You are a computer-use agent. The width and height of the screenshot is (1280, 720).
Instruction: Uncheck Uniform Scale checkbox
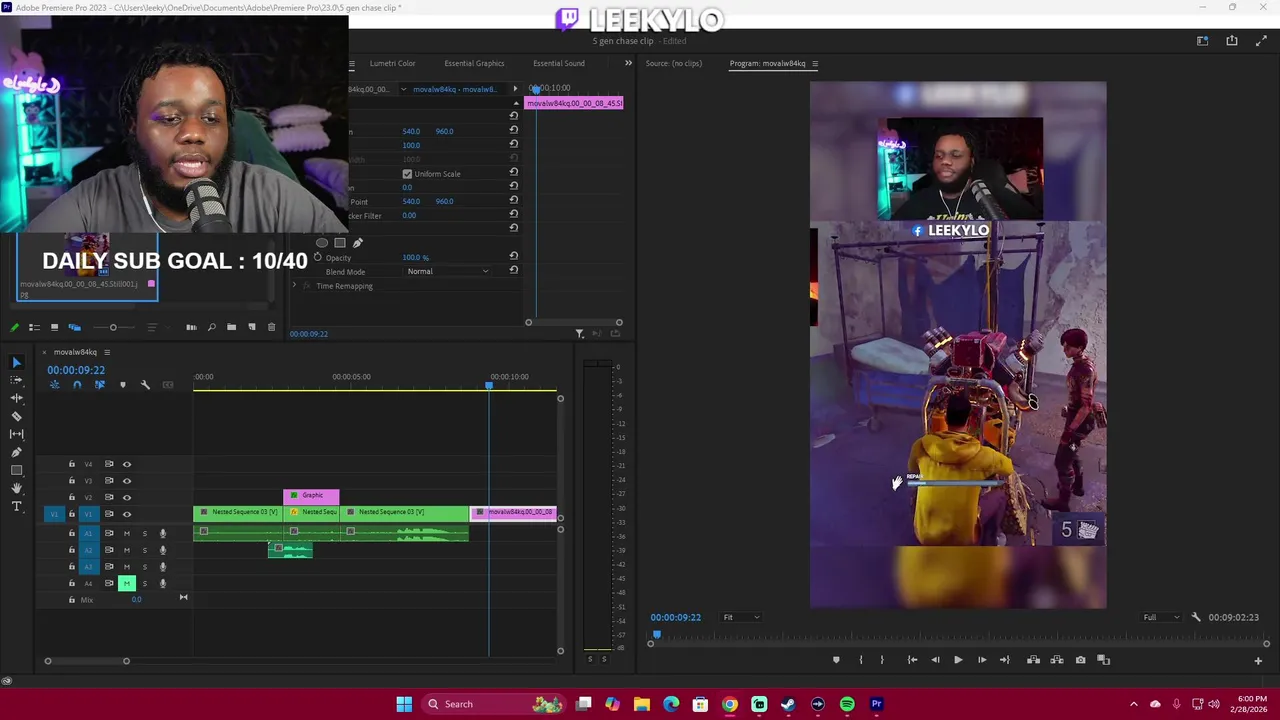point(407,174)
